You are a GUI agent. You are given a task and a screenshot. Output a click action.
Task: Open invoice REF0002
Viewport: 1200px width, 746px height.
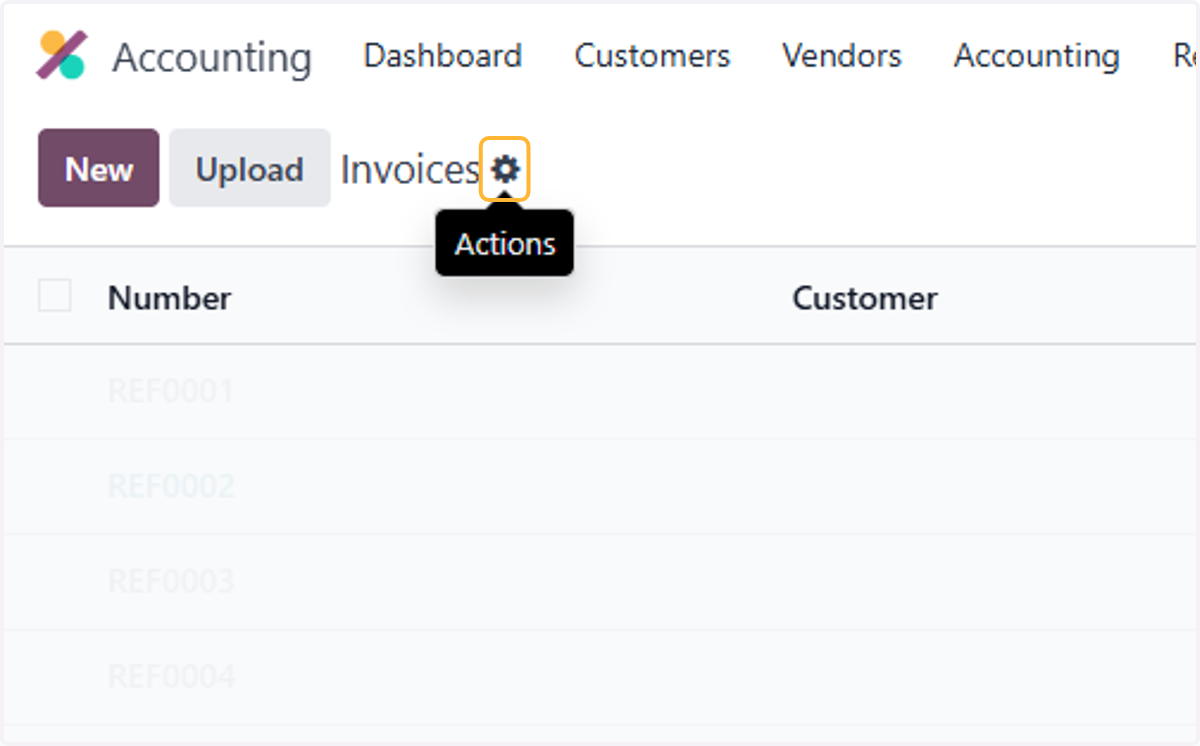[x=171, y=486]
